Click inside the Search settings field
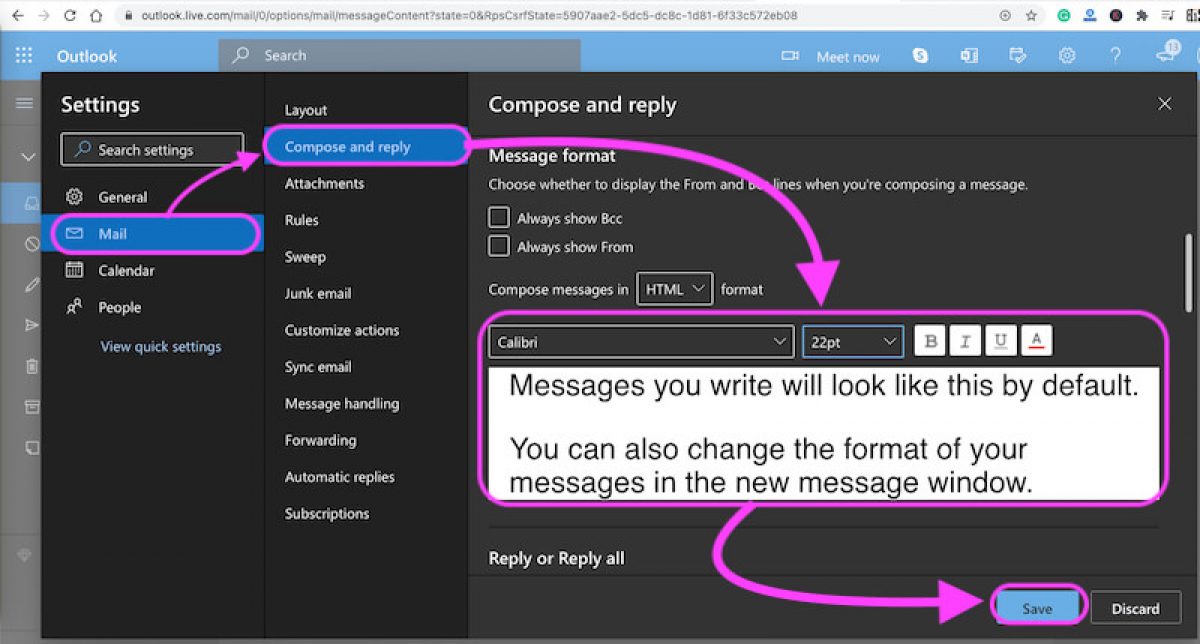This screenshot has width=1200, height=644. [151, 149]
